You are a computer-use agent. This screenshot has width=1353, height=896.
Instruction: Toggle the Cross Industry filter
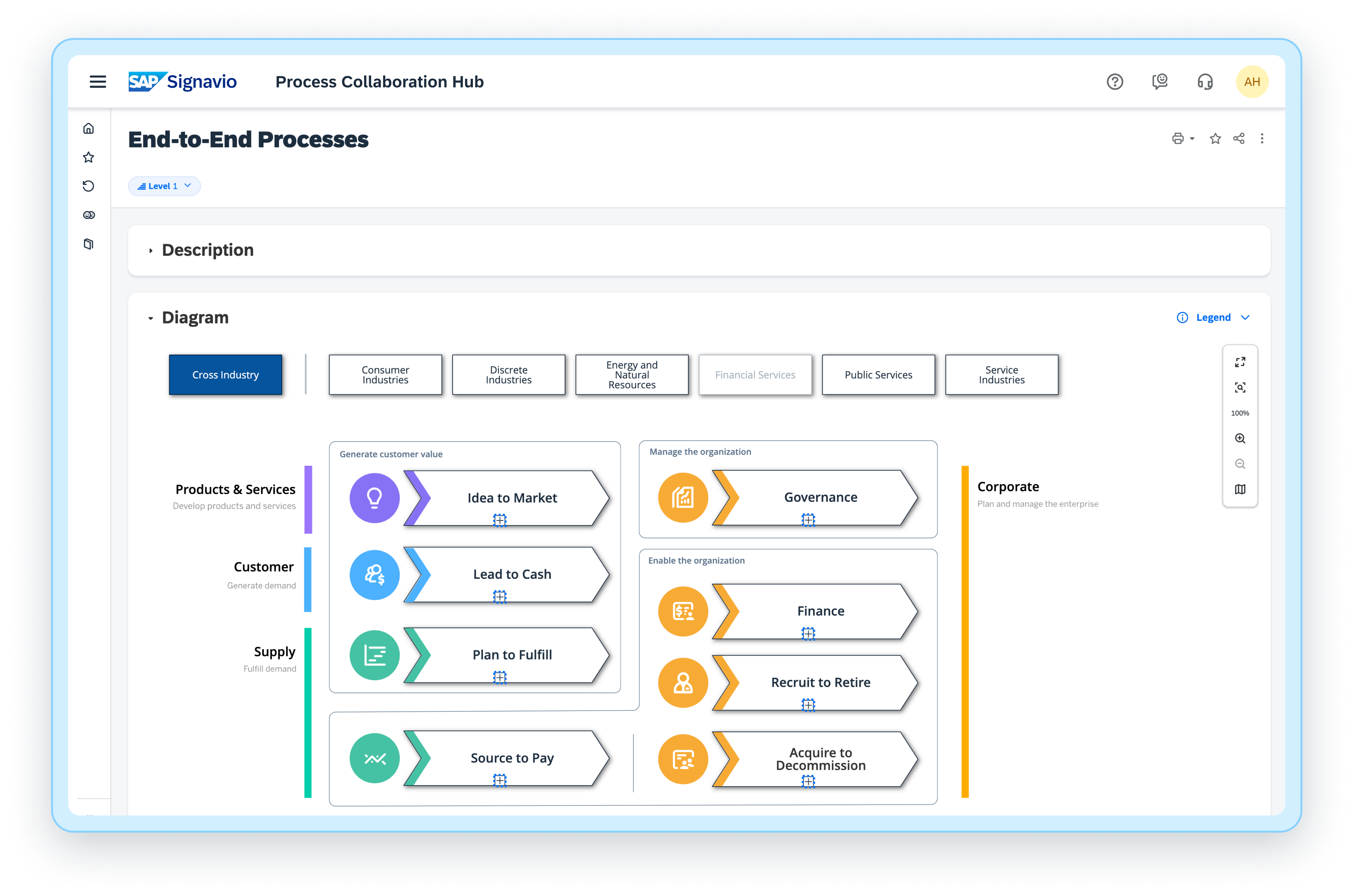pyautogui.click(x=225, y=375)
